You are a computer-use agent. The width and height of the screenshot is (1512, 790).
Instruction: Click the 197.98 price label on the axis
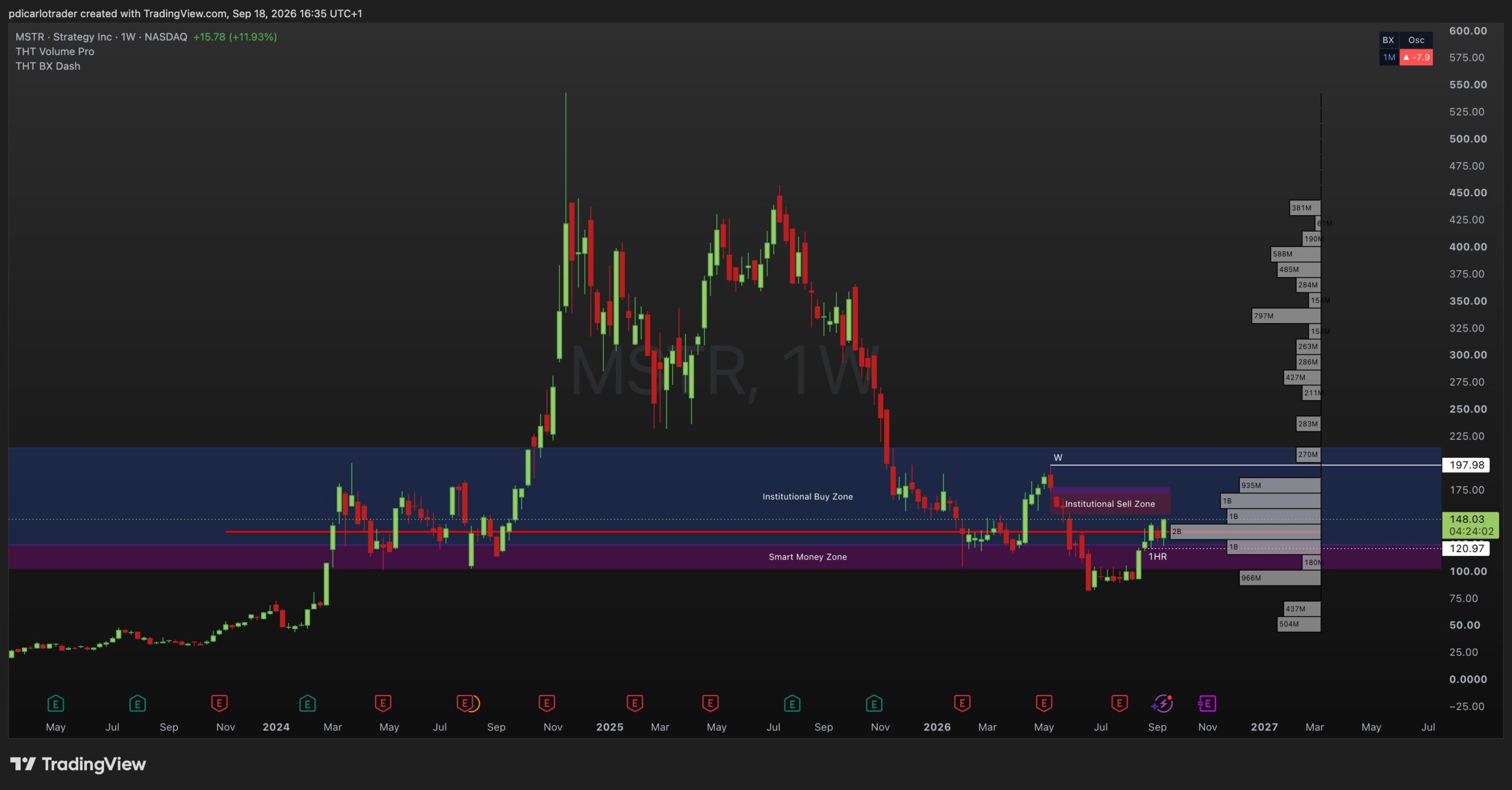click(x=1467, y=465)
